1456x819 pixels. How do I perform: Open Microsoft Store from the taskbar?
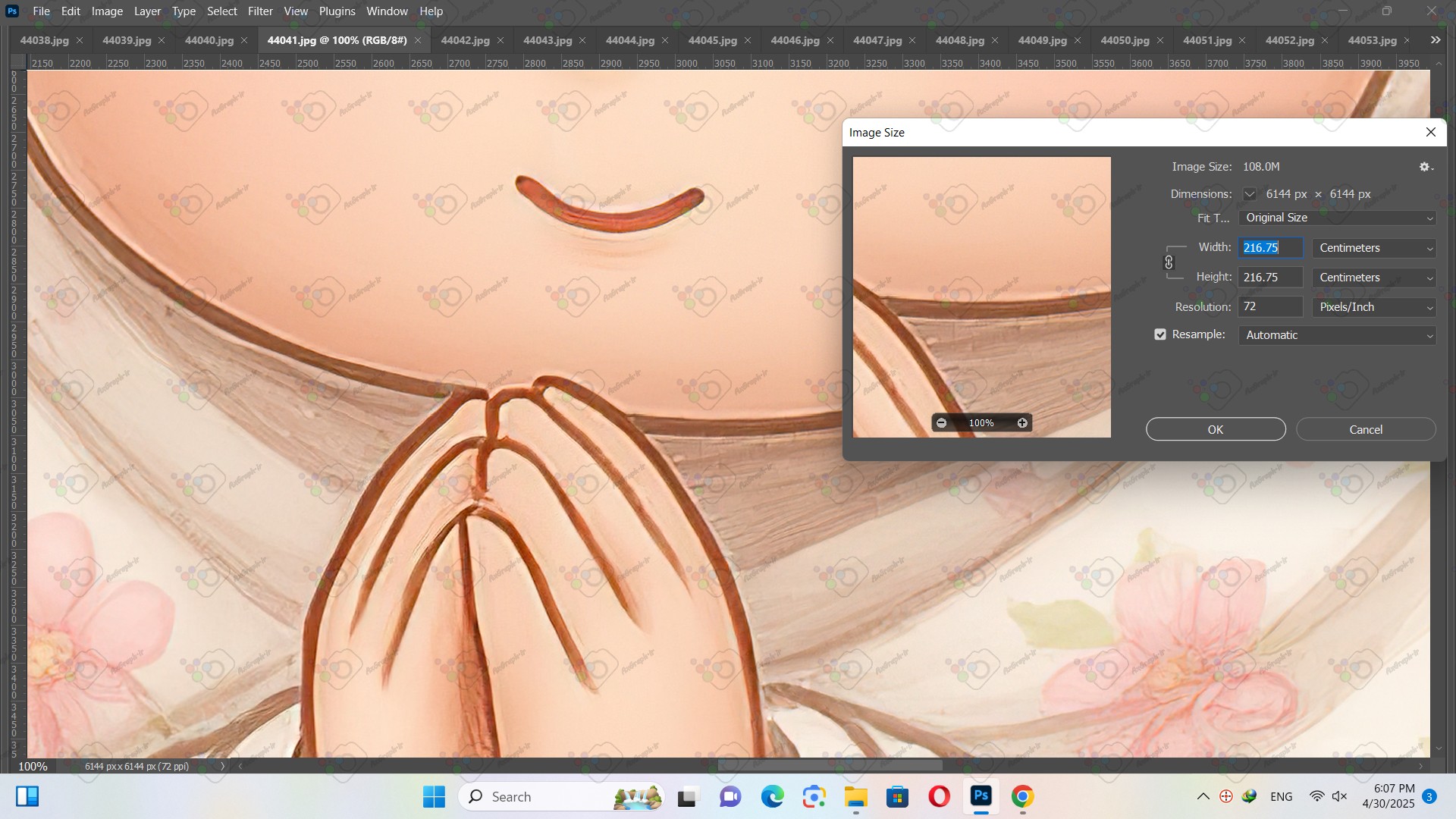[x=898, y=796]
